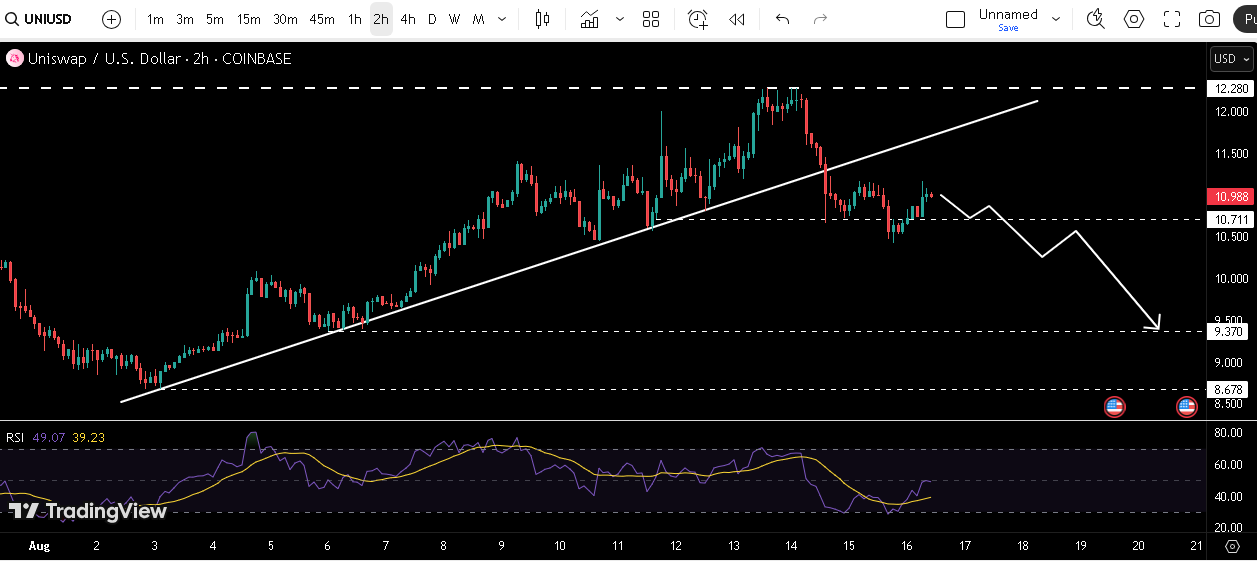Save the chart layout
The width and height of the screenshot is (1257, 561).
coord(1008,28)
